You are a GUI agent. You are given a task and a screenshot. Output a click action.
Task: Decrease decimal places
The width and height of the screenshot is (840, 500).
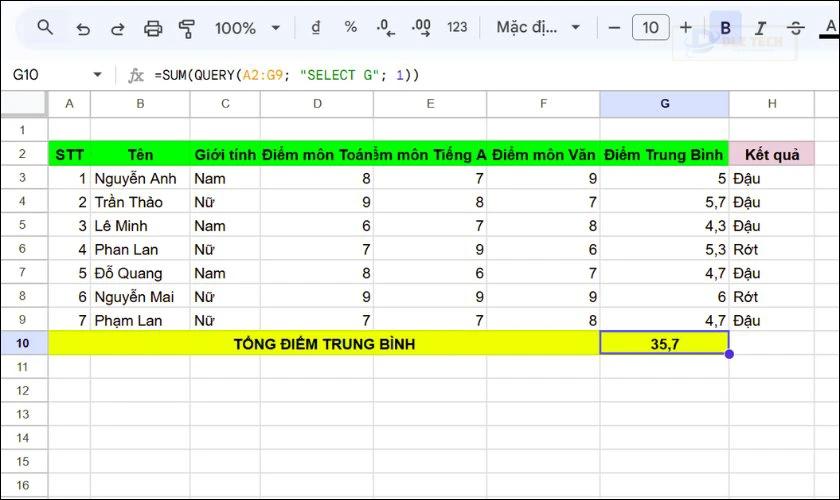[x=385, y=27]
